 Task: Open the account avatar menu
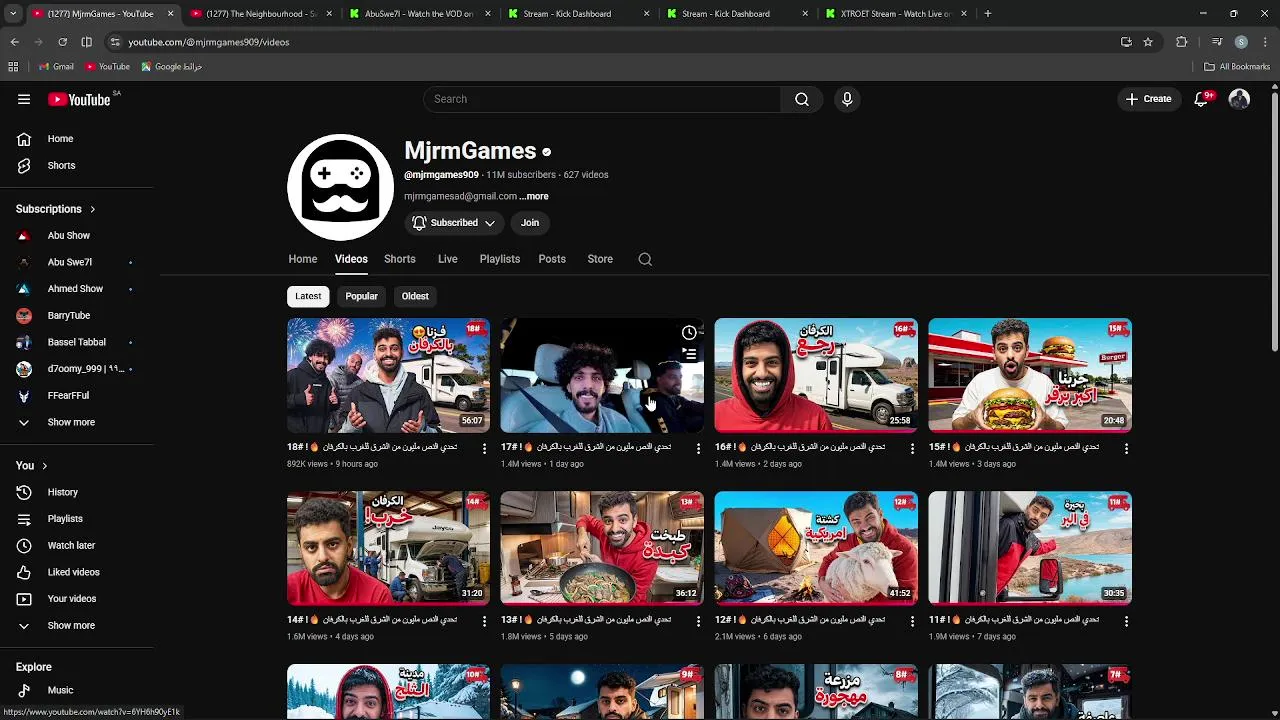pos(1239,99)
